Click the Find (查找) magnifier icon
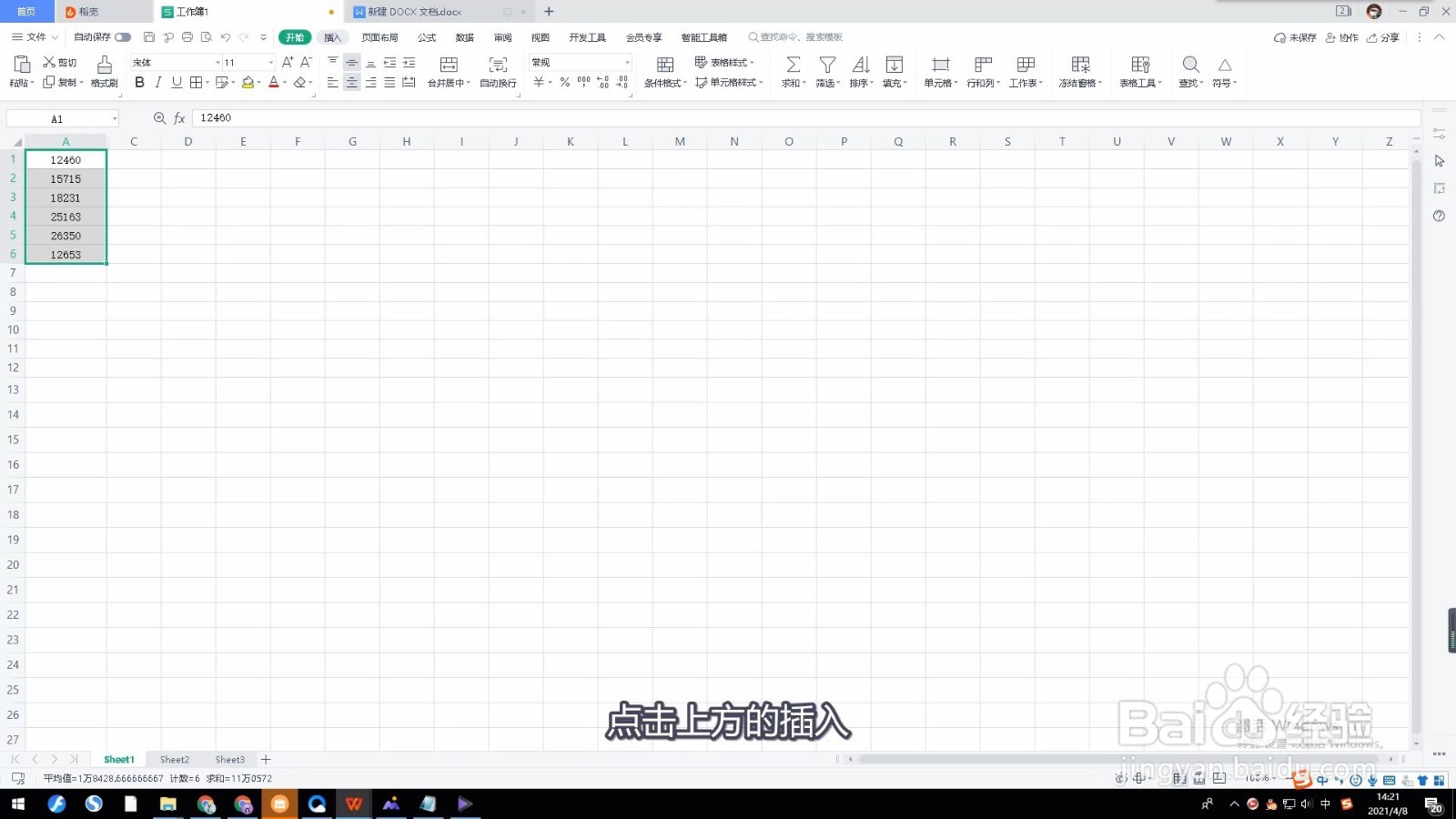This screenshot has width=1456, height=819. [1190, 64]
